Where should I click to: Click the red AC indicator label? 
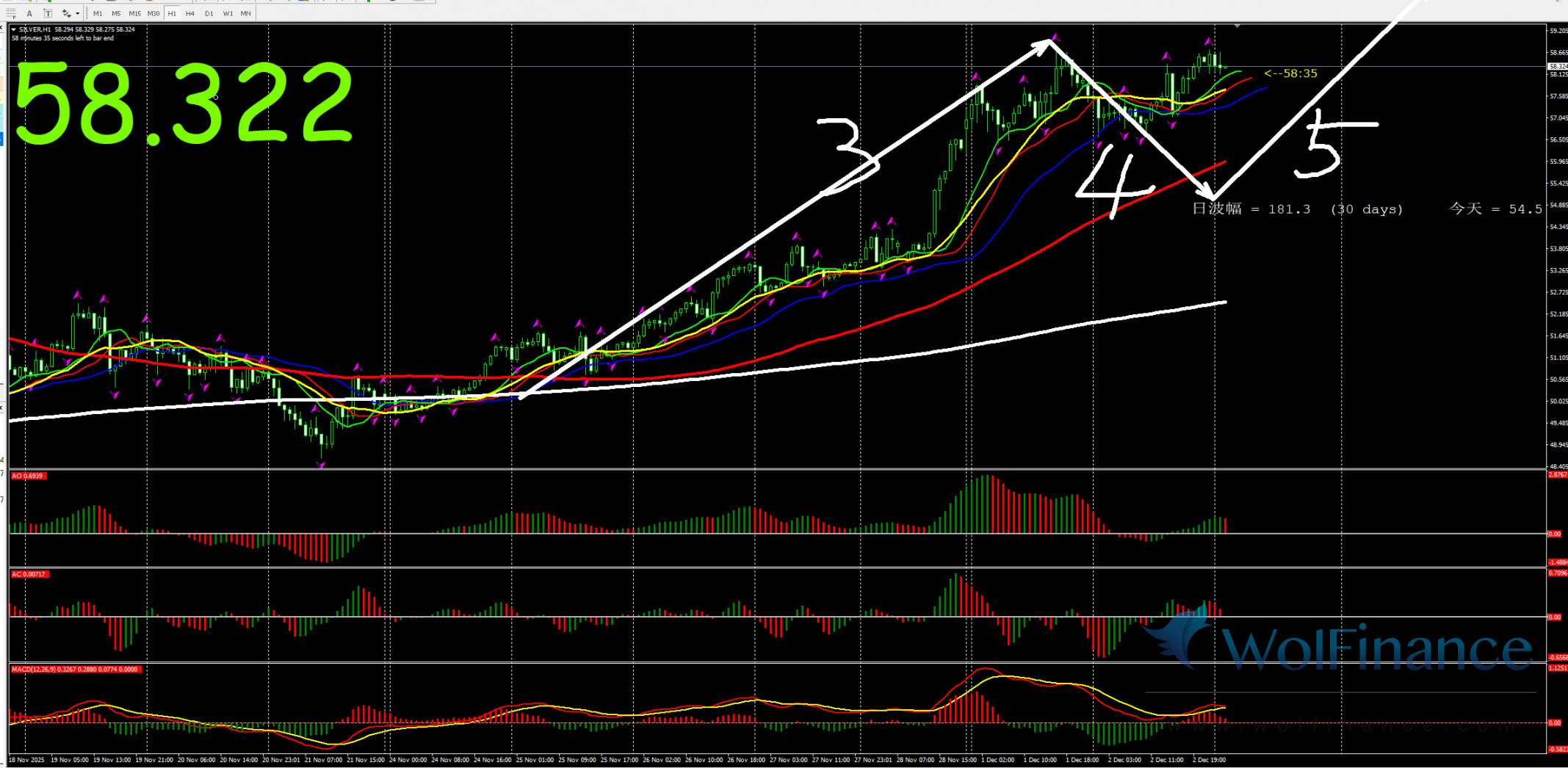tap(29, 574)
